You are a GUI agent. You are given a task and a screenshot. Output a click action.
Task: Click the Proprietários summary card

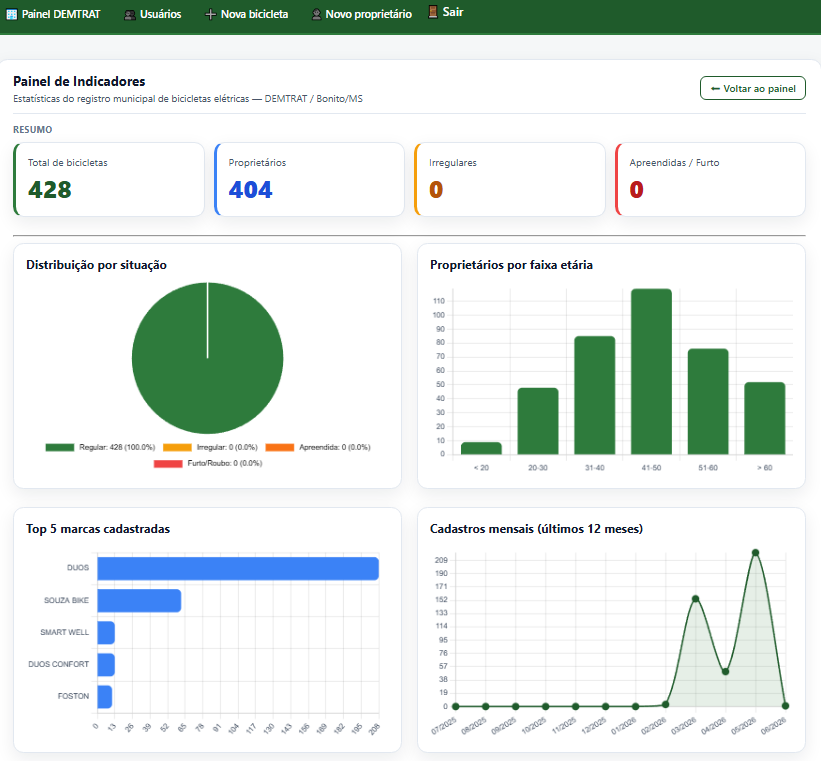click(309, 179)
